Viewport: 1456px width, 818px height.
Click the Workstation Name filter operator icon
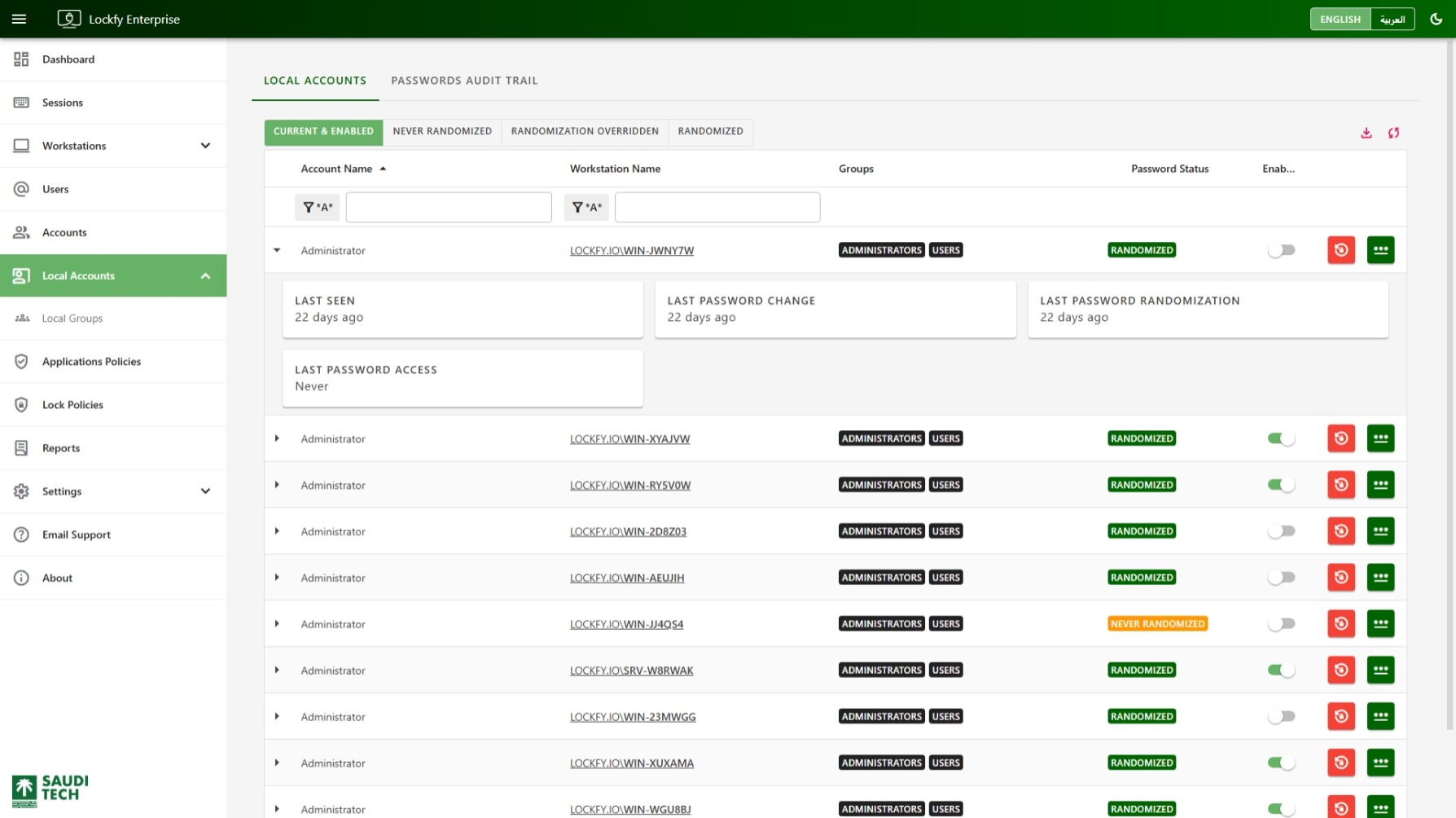[586, 207]
